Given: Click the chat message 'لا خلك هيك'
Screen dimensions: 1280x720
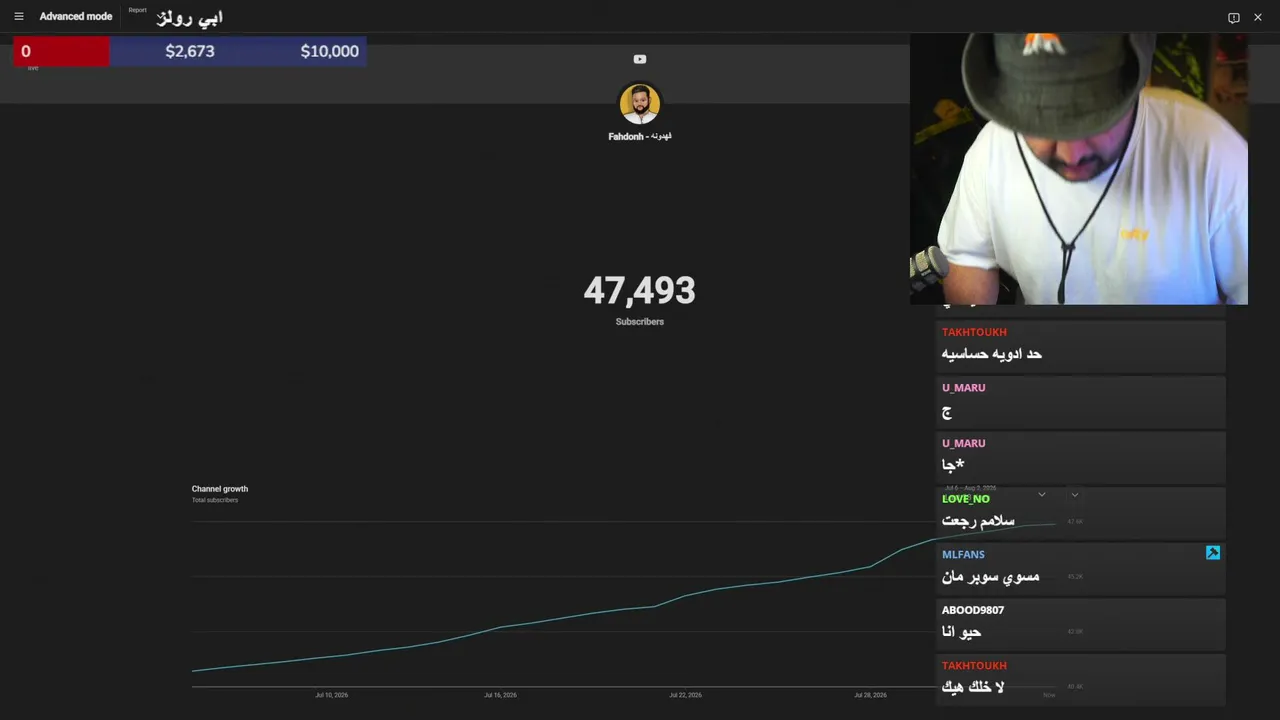Looking at the screenshot, I should (972, 688).
